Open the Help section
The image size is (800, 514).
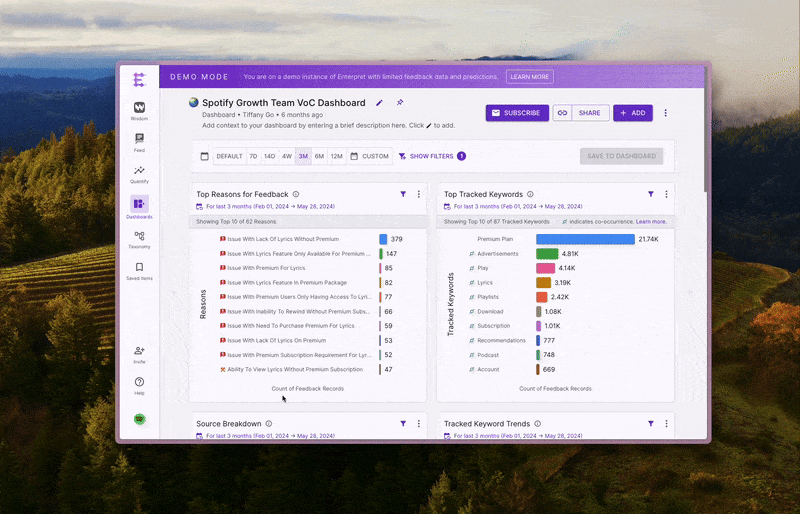[x=139, y=385]
